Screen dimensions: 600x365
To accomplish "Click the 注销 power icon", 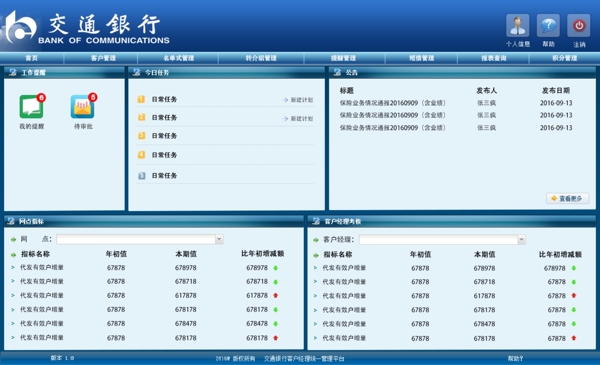I will coord(579,25).
